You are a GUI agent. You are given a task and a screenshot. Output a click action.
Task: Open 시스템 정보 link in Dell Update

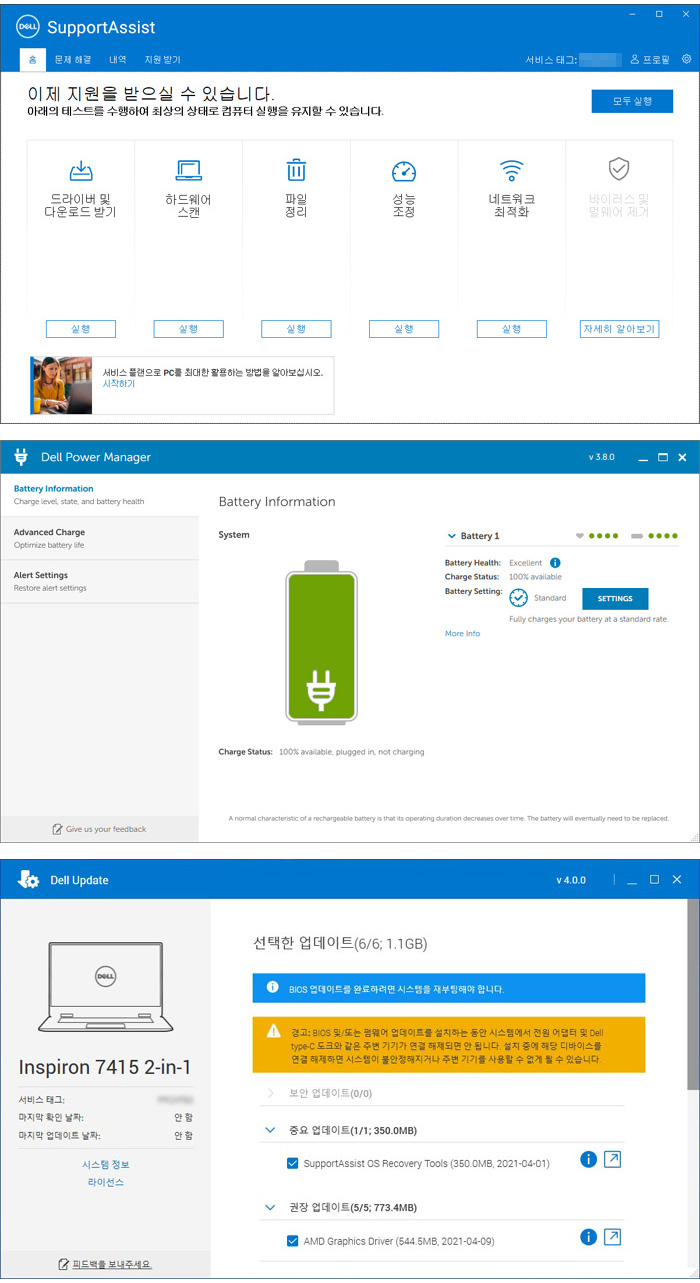click(x=105, y=1165)
